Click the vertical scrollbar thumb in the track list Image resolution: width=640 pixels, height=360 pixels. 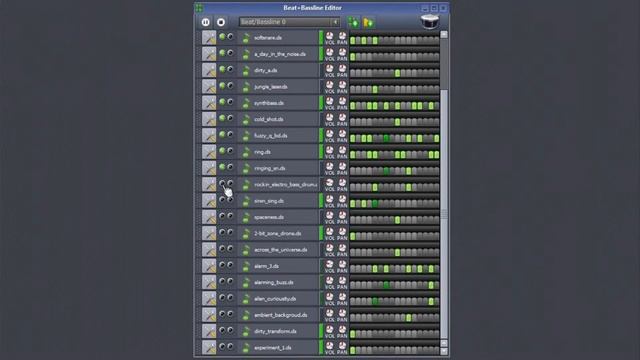coord(444,214)
